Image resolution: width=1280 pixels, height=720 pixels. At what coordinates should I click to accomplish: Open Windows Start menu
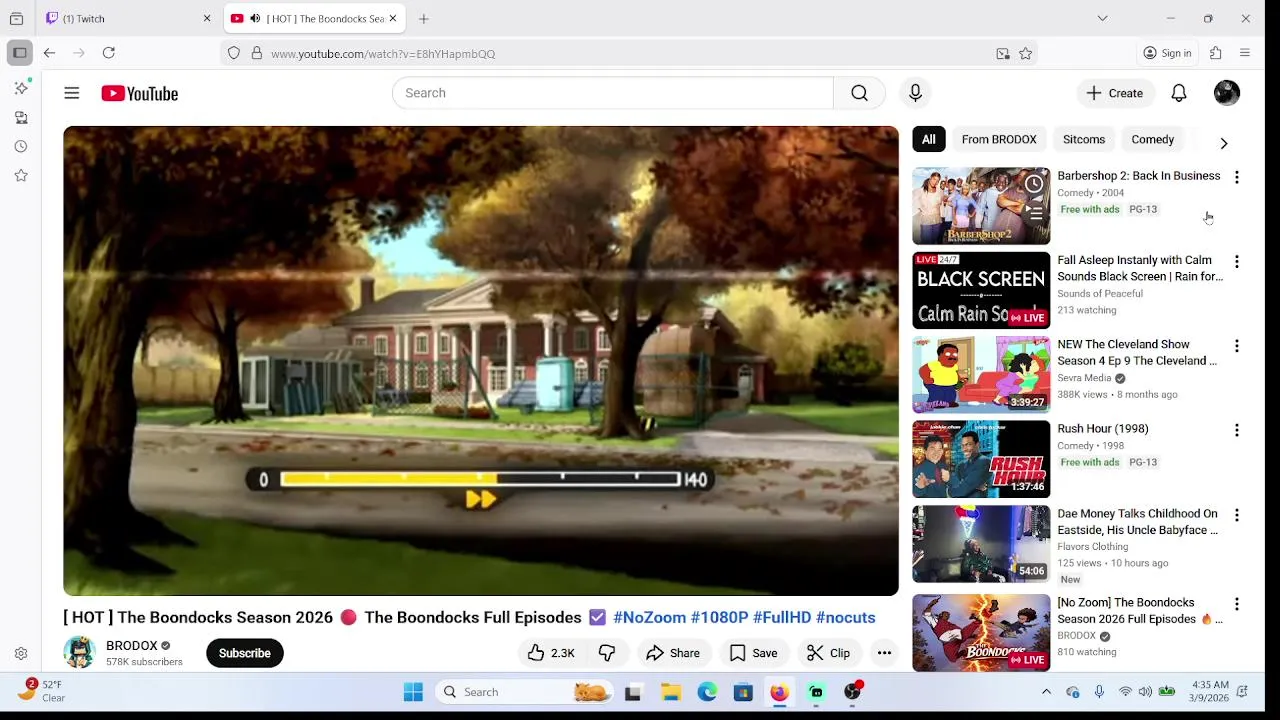click(x=413, y=692)
